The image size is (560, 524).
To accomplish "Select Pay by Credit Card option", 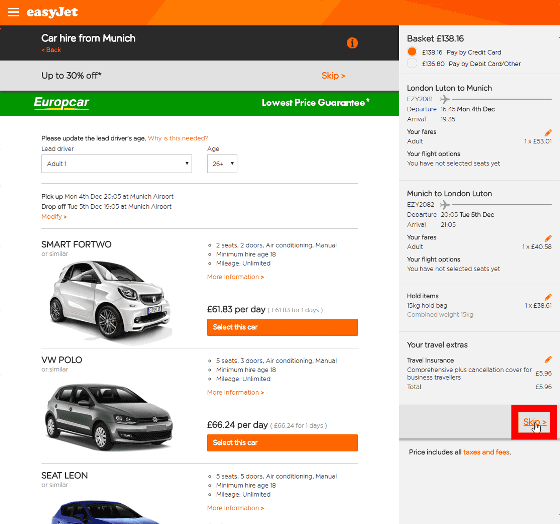I will tap(412, 52).
